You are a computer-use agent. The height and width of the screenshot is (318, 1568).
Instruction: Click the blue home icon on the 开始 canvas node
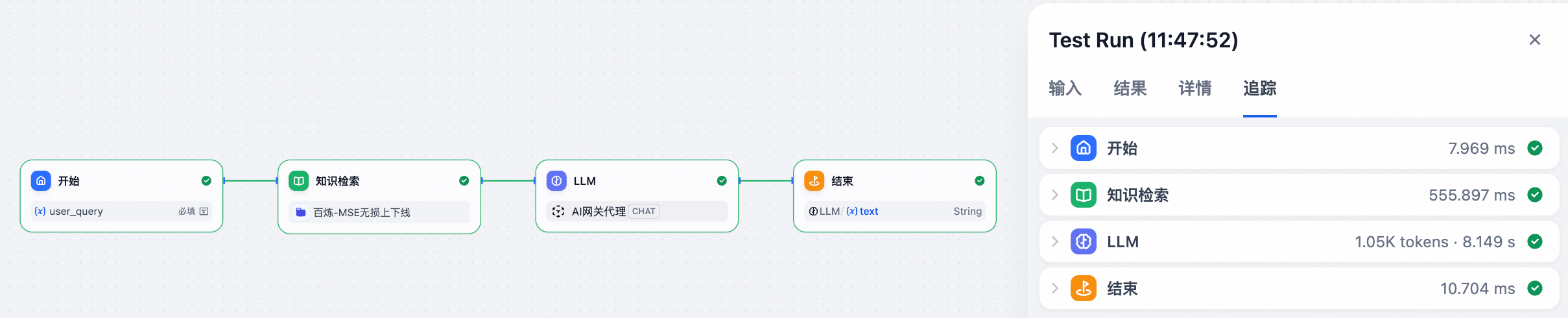pyautogui.click(x=41, y=181)
